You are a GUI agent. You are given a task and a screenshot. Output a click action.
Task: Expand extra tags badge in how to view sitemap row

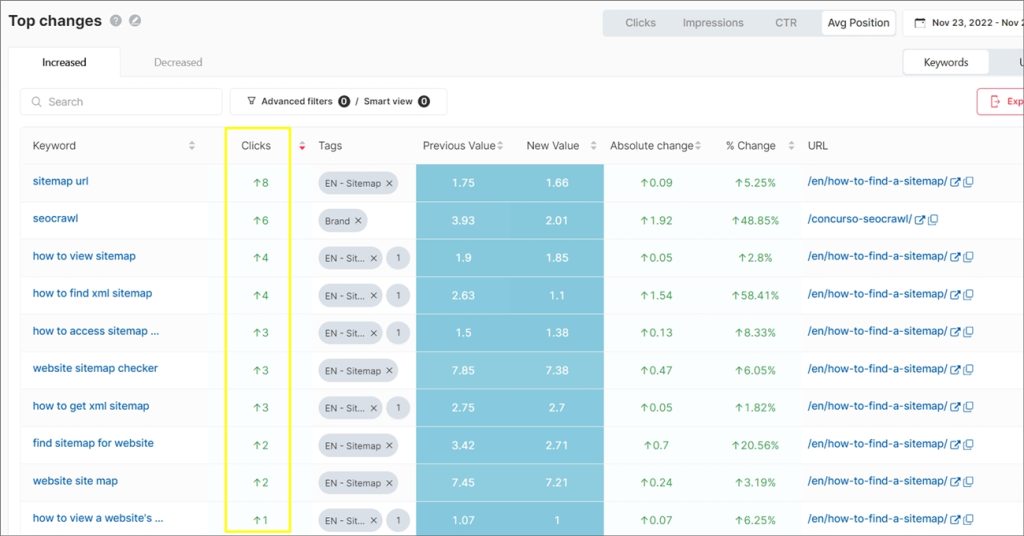[398, 258]
